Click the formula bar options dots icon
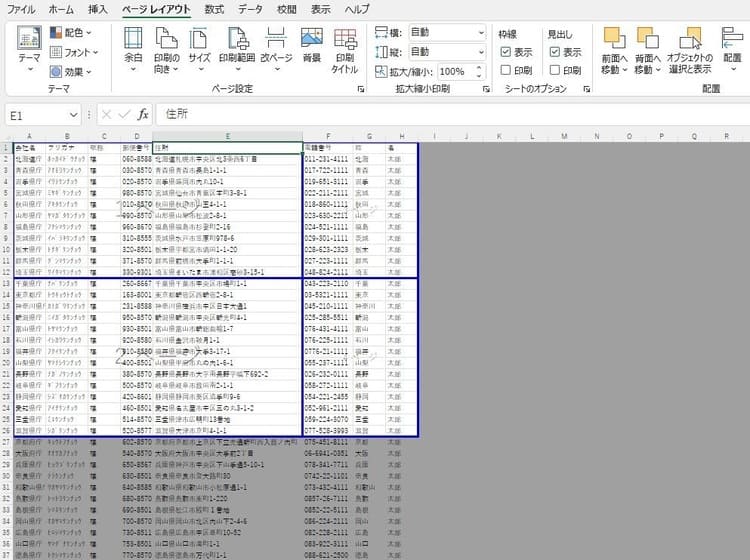The height and width of the screenshot is (560, 750). point(89,115)
